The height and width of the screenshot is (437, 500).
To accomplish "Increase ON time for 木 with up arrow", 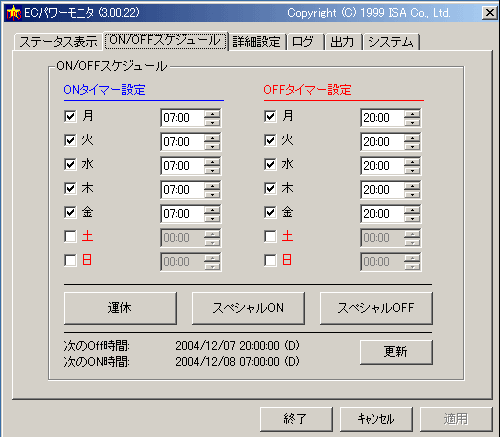I will tap(212, 186).
